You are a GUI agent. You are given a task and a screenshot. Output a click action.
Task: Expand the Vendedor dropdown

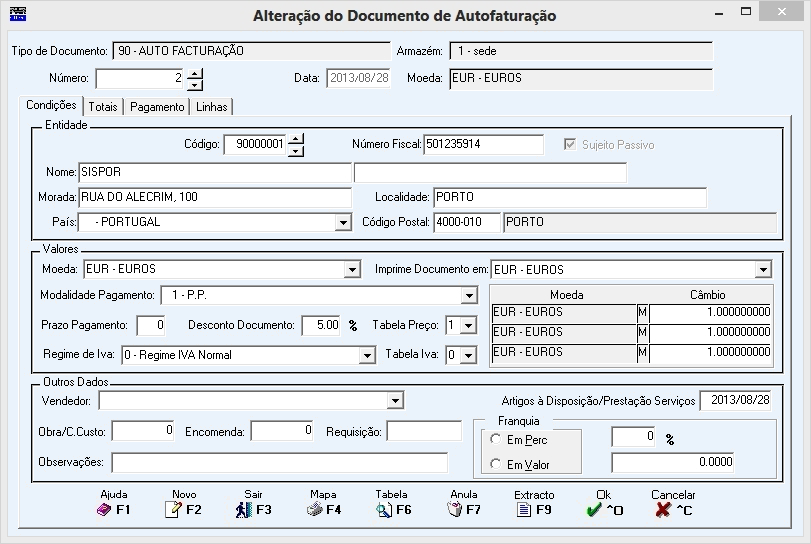tap(395, 400)
